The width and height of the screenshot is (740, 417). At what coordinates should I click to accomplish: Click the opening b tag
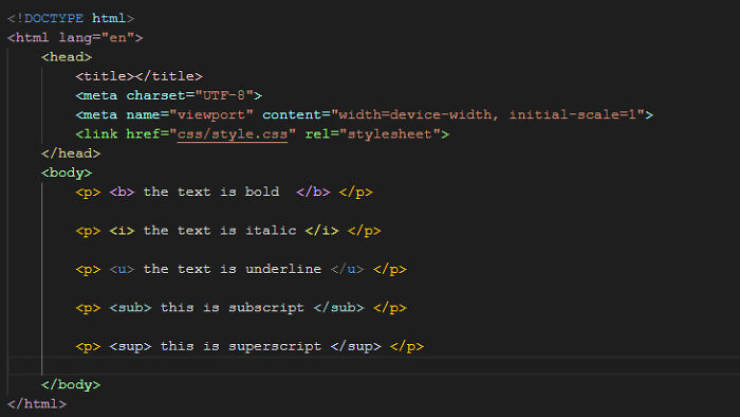pos(122,192)
